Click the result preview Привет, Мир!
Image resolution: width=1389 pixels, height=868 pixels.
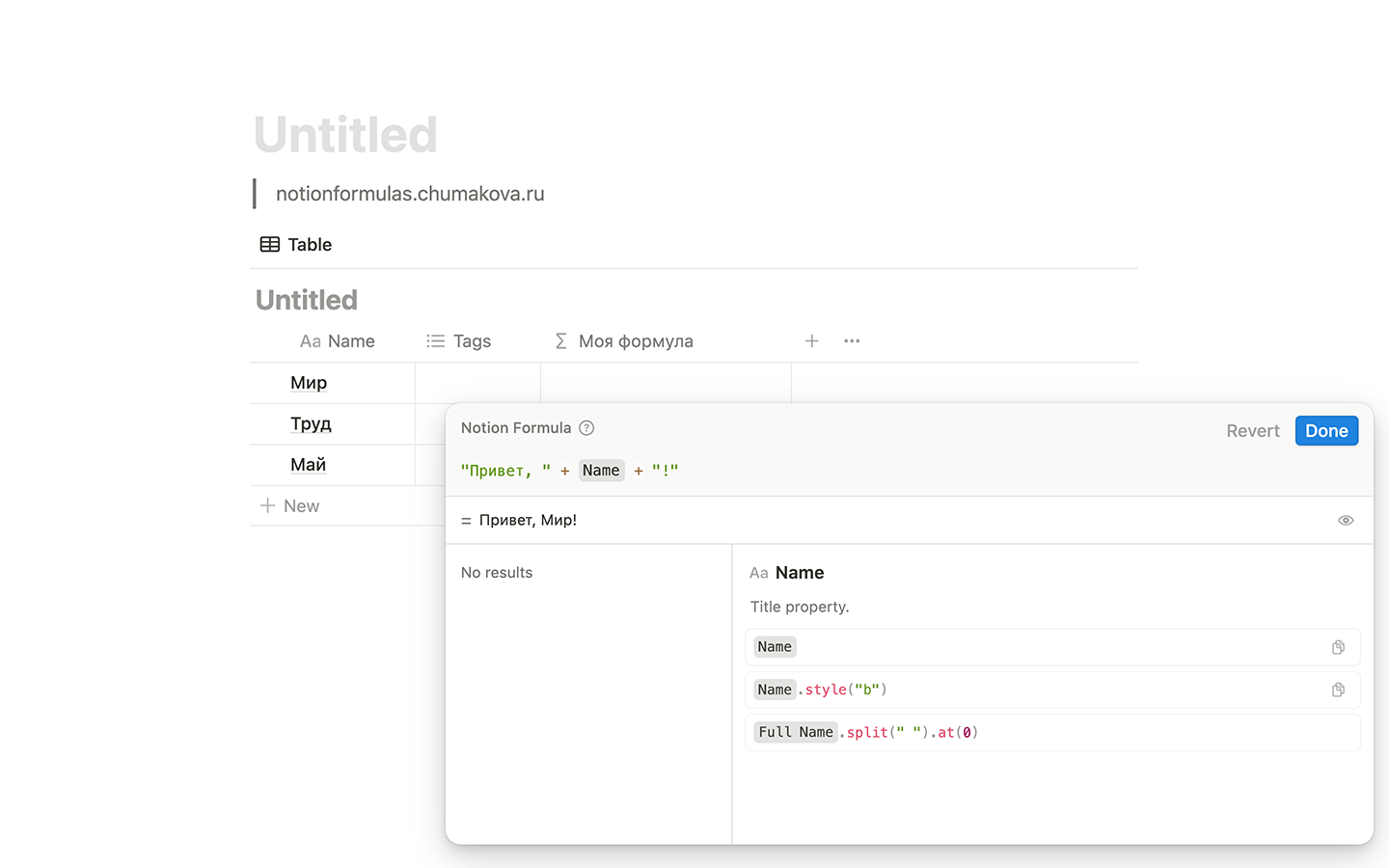click(x=528, y=521)
